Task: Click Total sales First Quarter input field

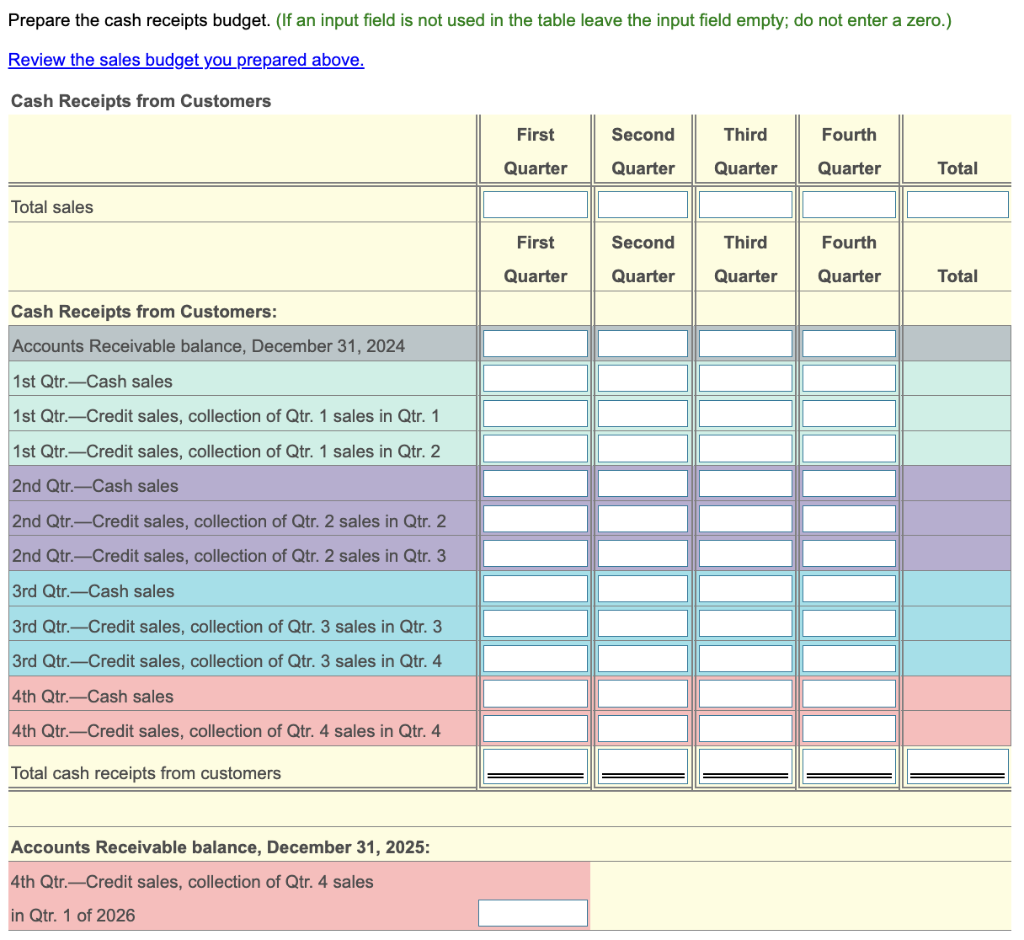Action: point(535,204)
